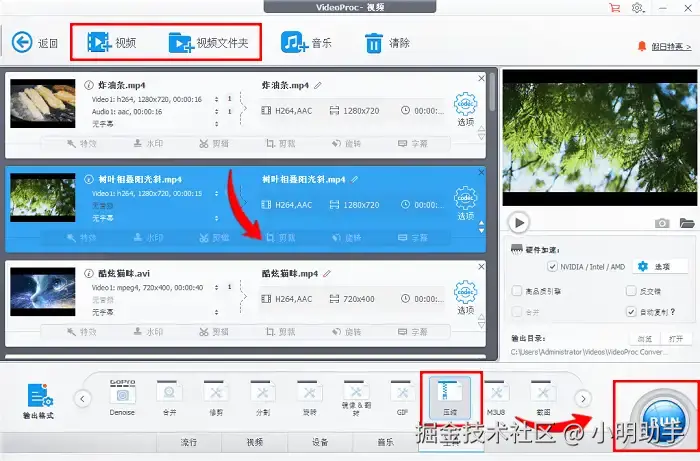
Task: Open 剪辑 cut tool for 炸油条.mp4
Action: click(x=214, y=144)
